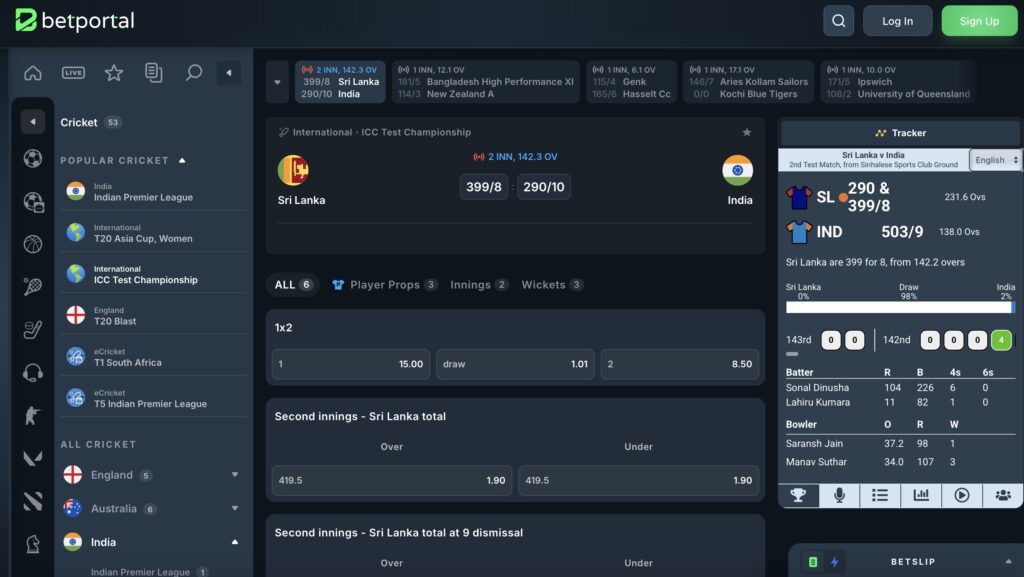
Task: Select the shooter game sport icon
Action: point(33,415)
